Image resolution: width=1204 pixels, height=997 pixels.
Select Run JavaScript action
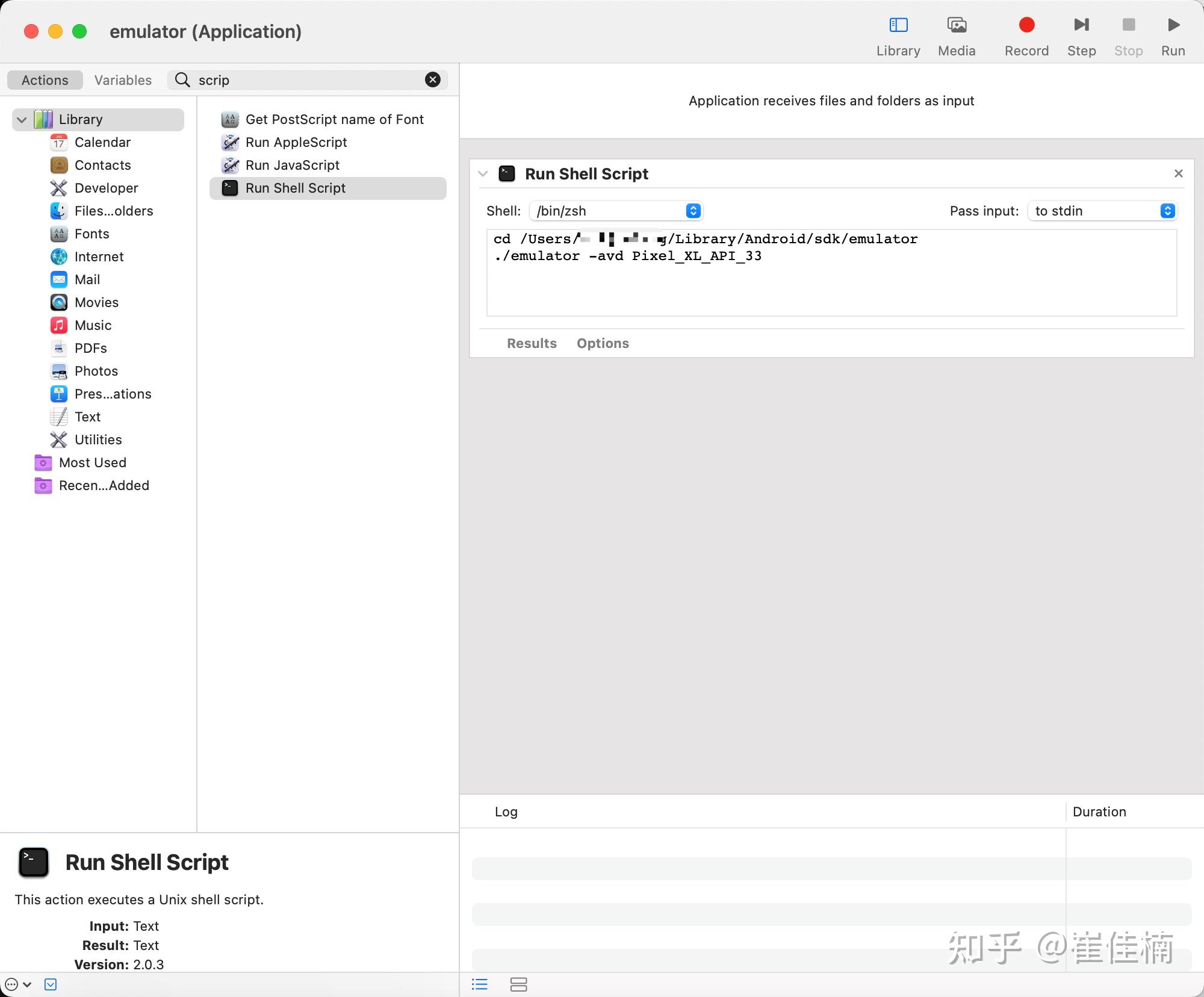293,166
